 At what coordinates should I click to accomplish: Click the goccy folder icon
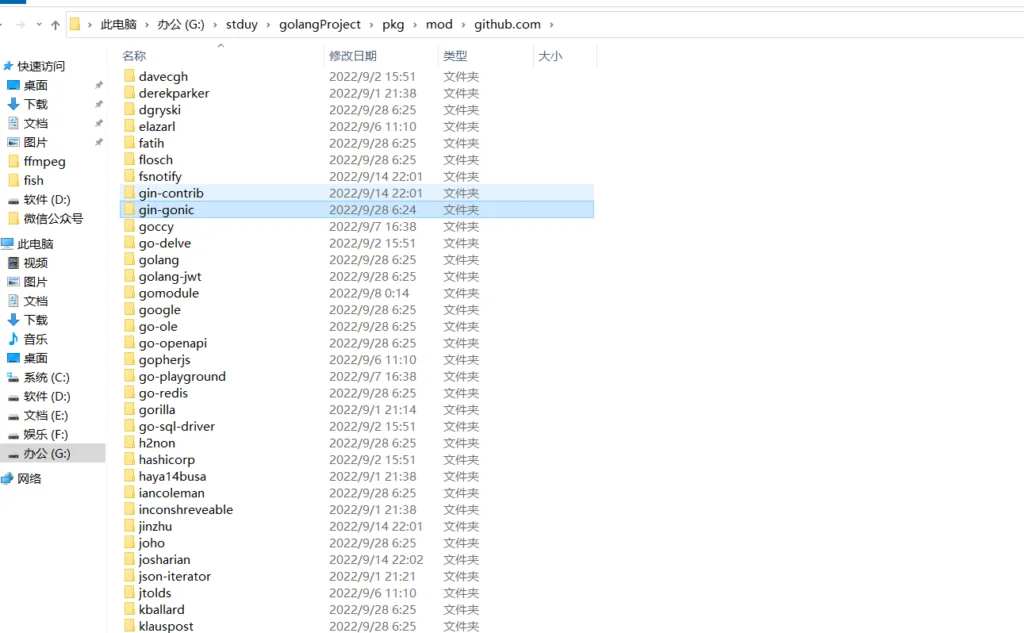pos(129,226)
